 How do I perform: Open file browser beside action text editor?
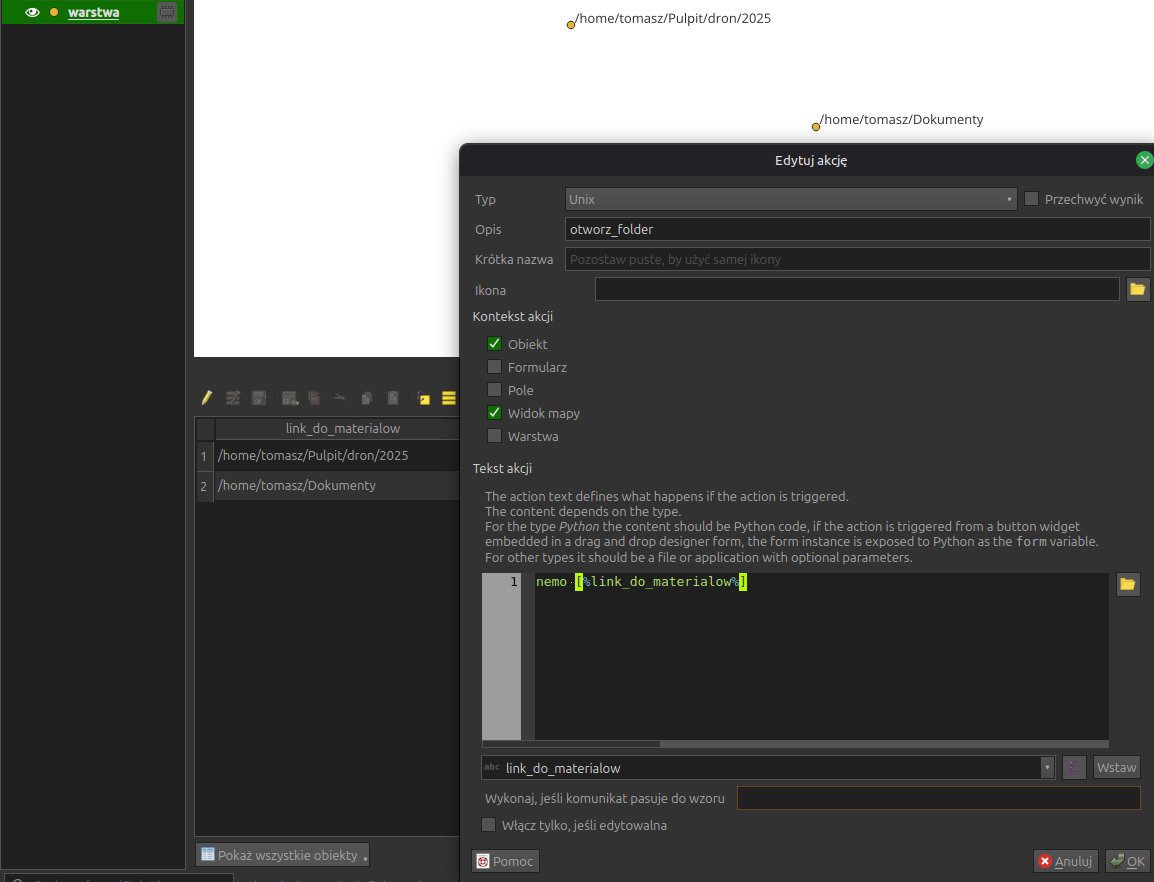[x=1128, y=584]
